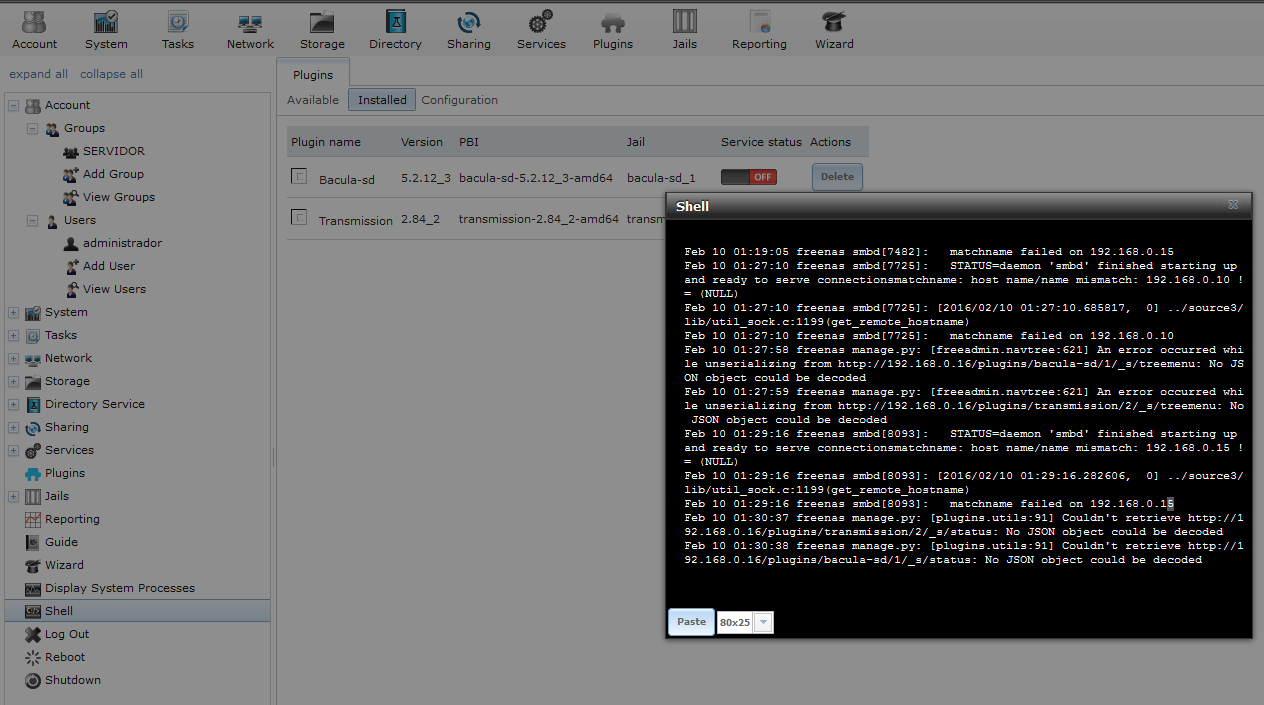The image size is (1264, 705).
Task: Expand the Jails tree node
Action: tap(13, 496)
